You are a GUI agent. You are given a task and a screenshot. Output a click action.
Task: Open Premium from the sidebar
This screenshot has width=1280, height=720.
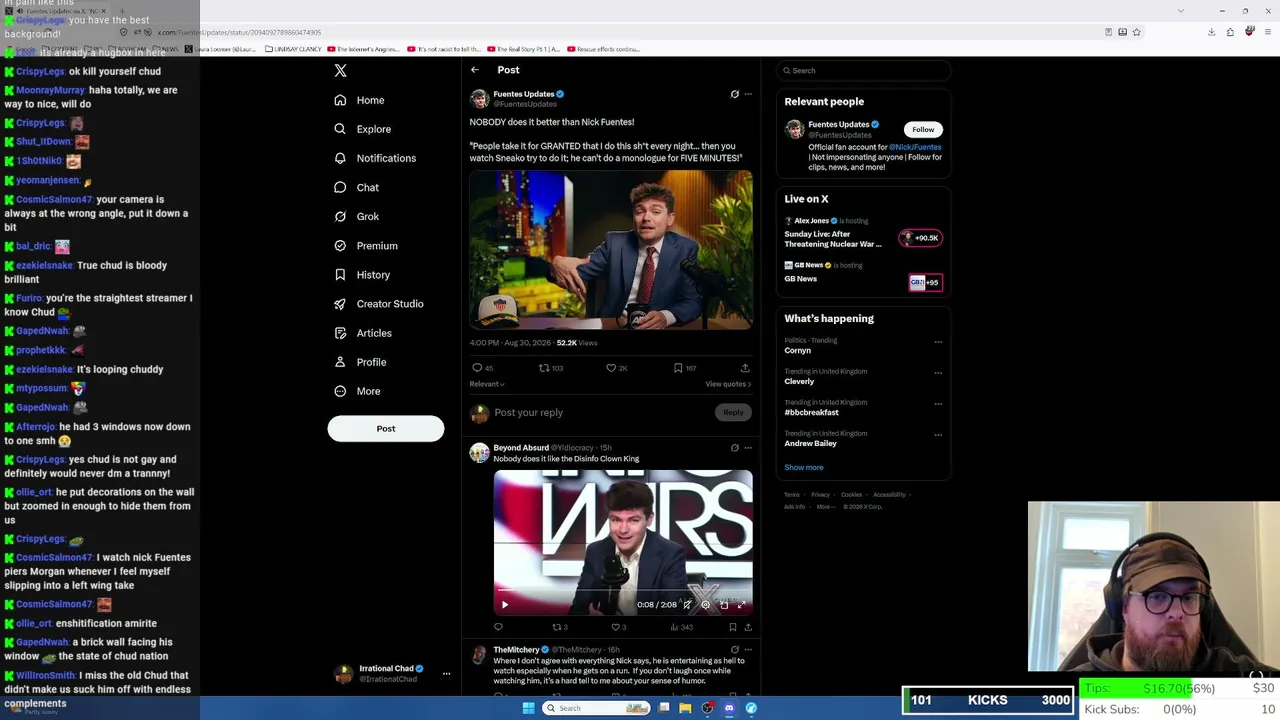365,245
